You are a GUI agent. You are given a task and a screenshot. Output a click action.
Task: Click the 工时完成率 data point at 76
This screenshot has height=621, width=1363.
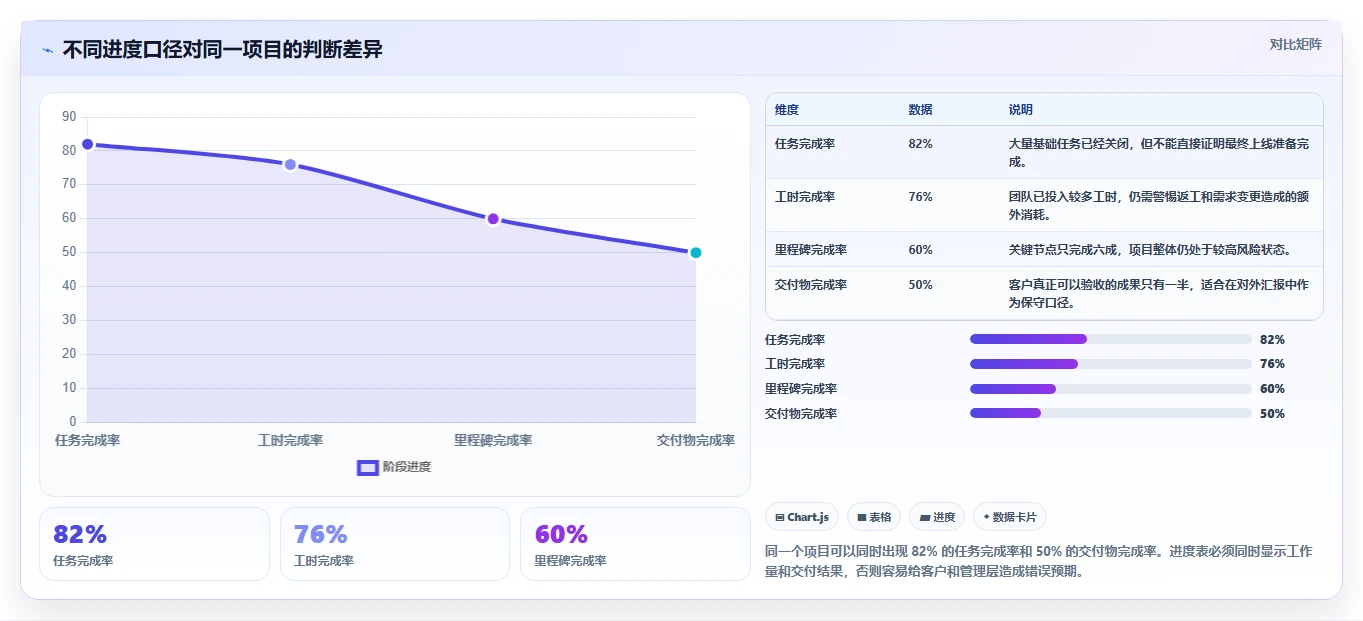click(x=290, y=164)
